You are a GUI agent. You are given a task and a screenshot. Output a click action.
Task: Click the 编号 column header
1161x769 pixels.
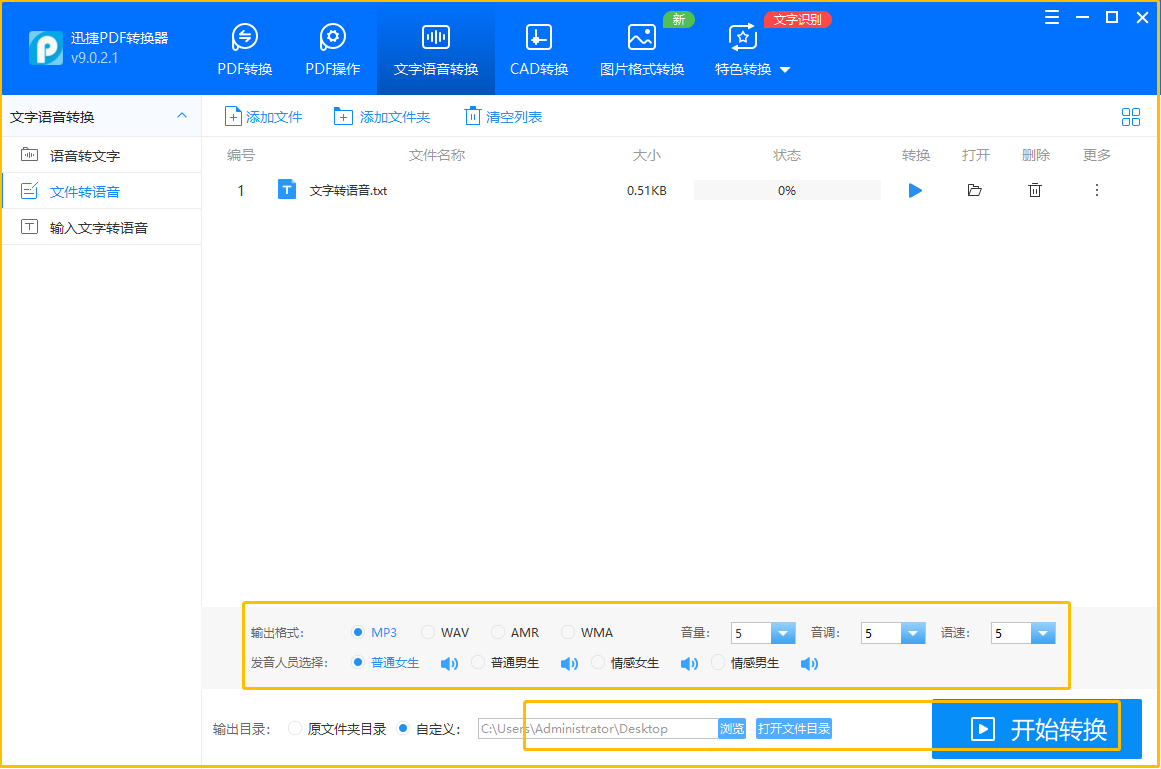click(x=241, y=155)
